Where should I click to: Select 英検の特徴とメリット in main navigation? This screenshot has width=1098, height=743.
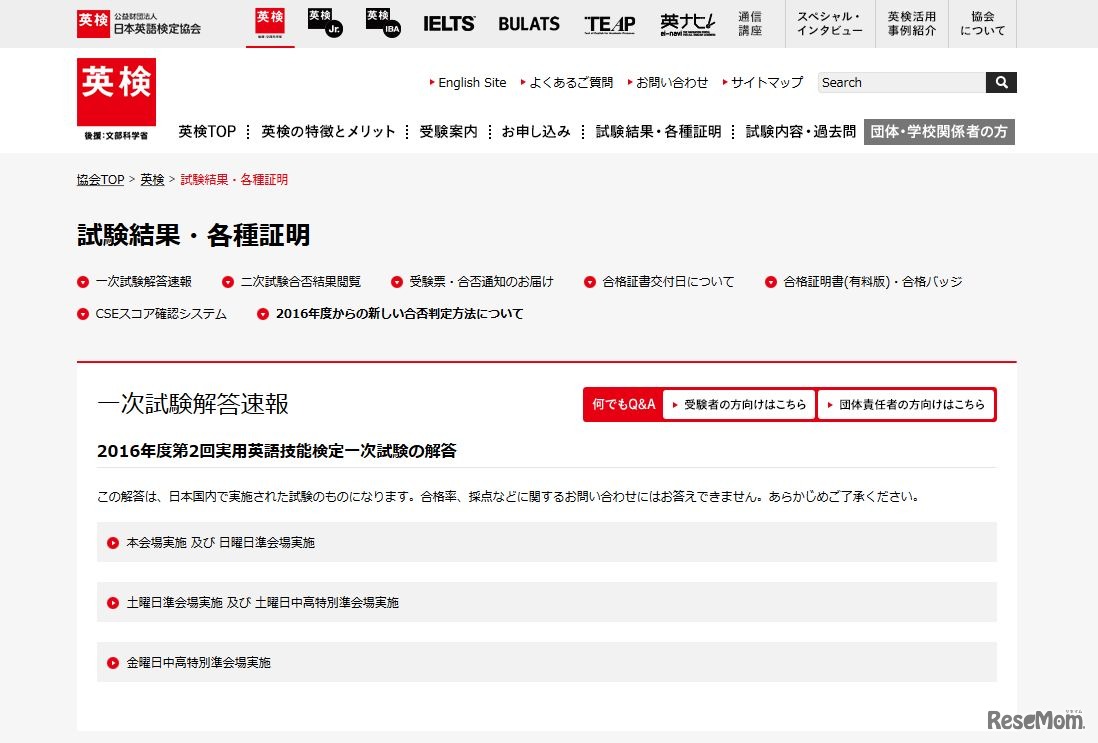[328, 132]
